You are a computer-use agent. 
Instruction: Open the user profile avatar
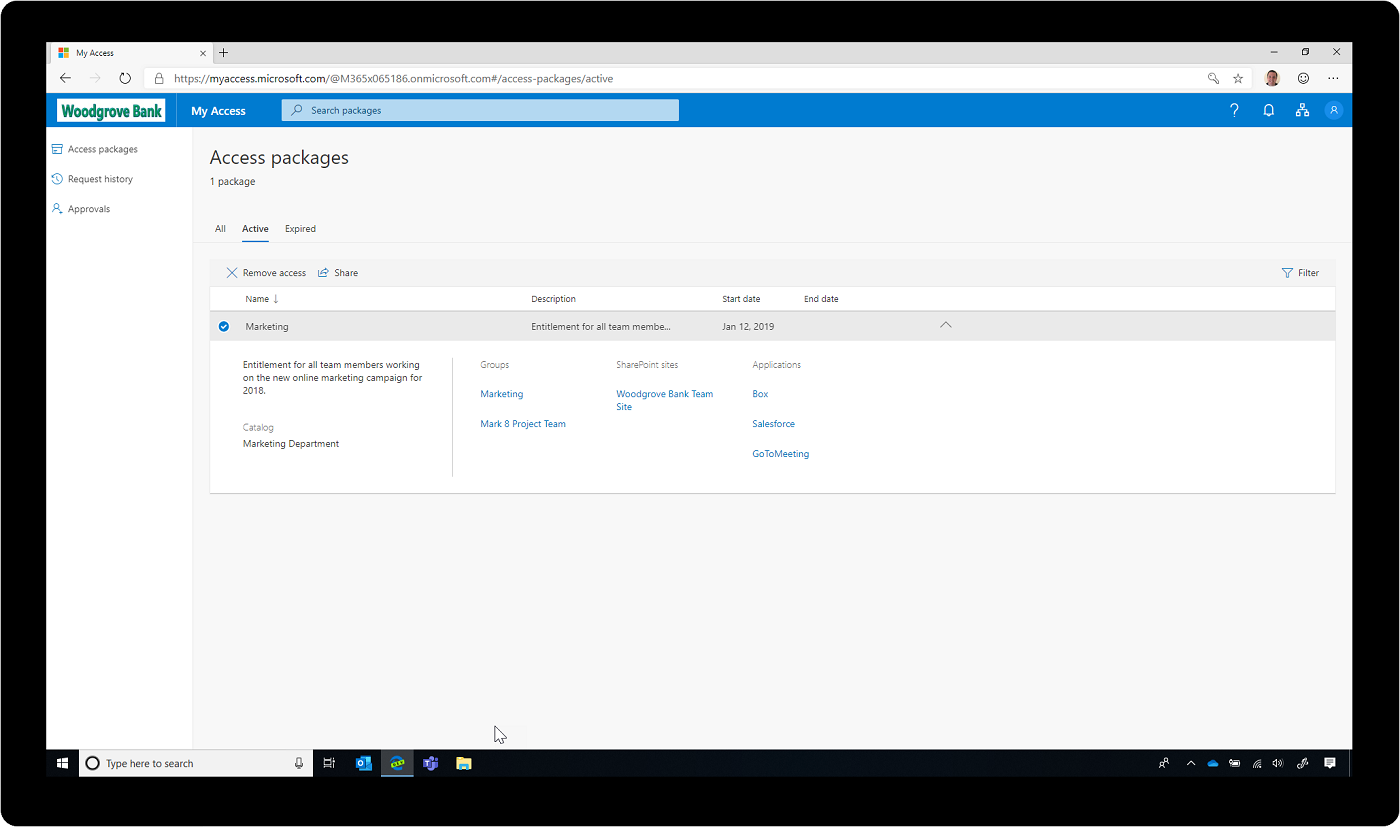pyautogui.click(x=1334, y=110)
